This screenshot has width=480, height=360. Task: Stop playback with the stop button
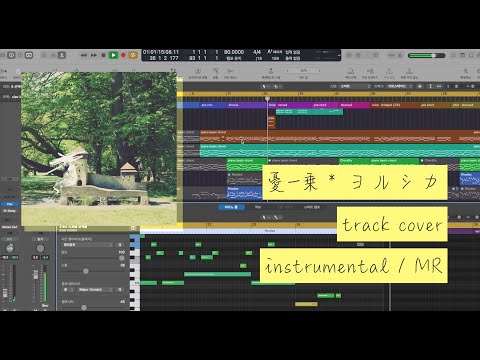tap(103, 55)
